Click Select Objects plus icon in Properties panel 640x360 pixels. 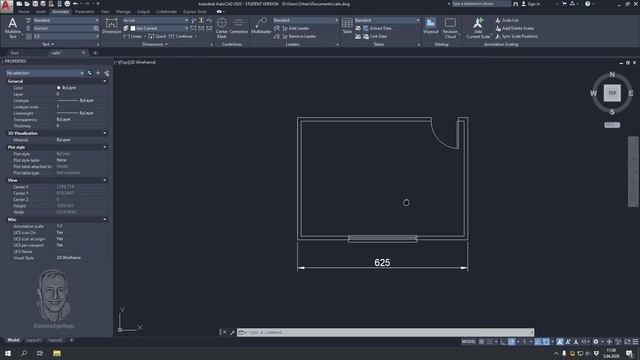coord(98,73)
